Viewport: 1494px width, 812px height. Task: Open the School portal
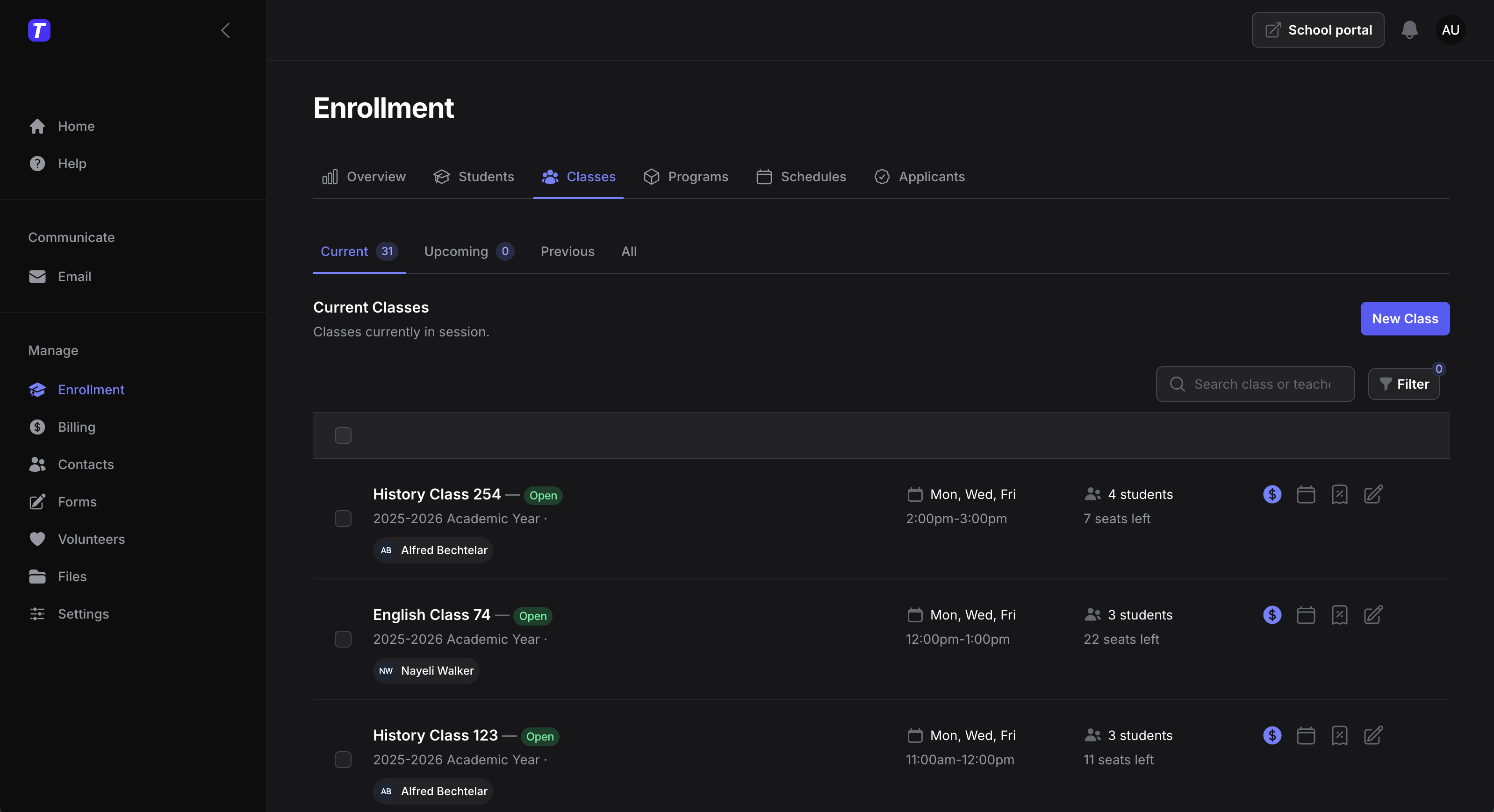click(1317, 29)
